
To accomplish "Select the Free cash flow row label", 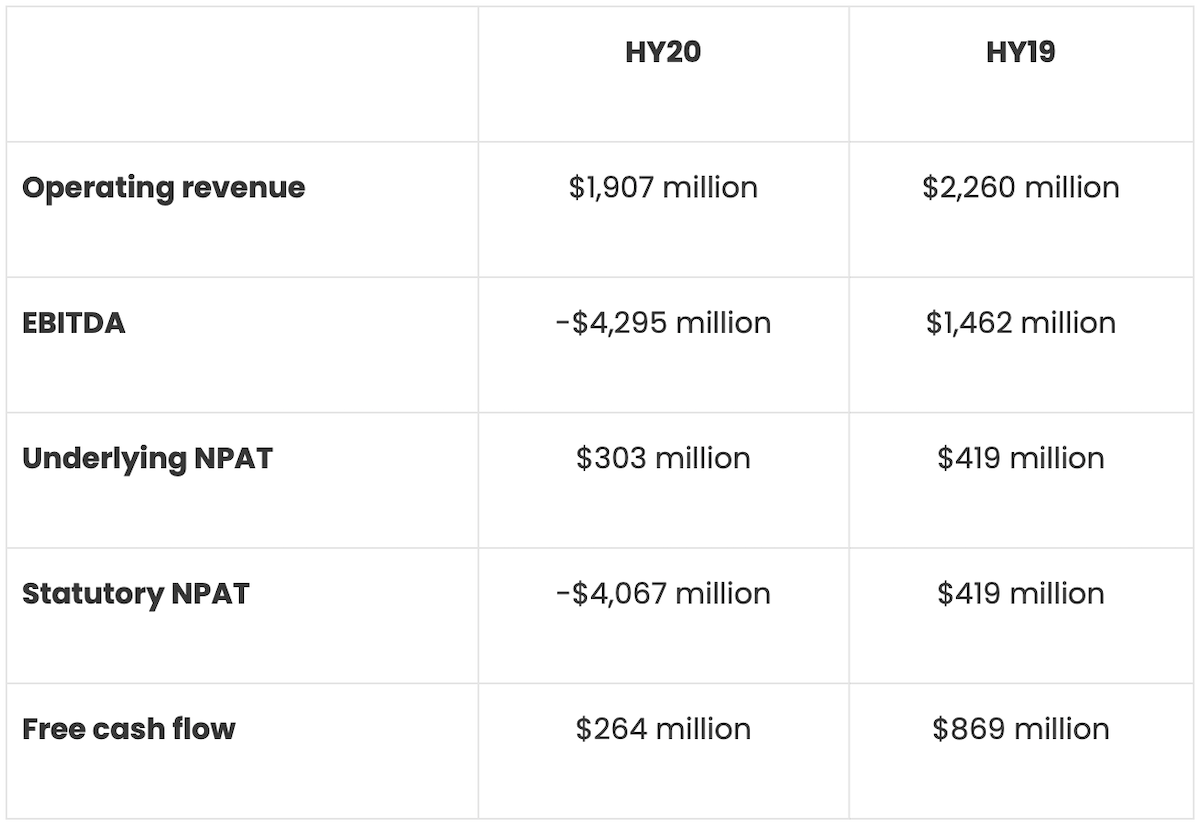I will [x=128, y=728].
